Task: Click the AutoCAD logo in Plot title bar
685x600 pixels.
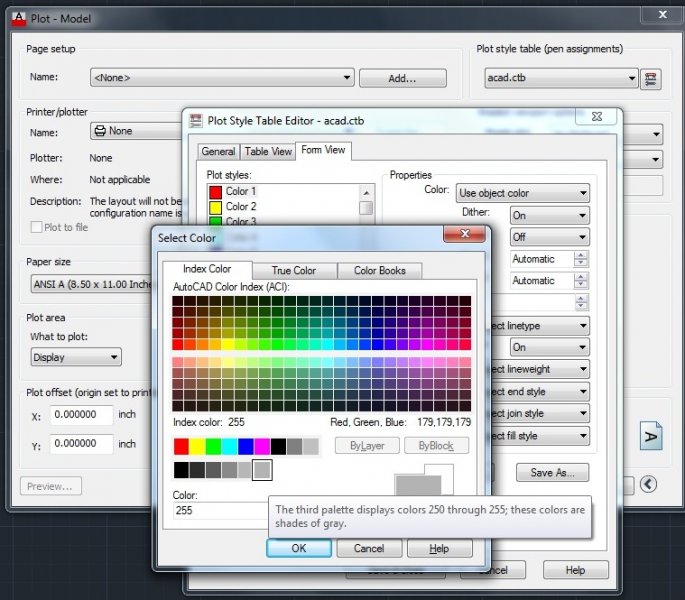Action: coord(16,17)
